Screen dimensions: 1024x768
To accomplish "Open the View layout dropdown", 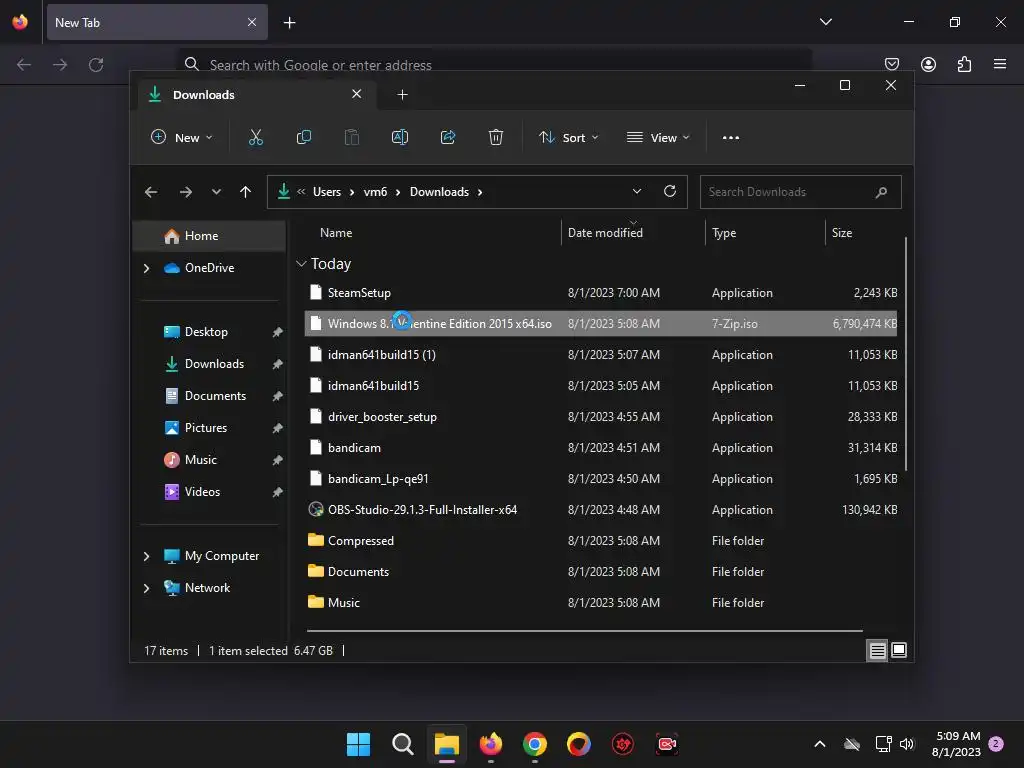I will [x=658, y=138].
